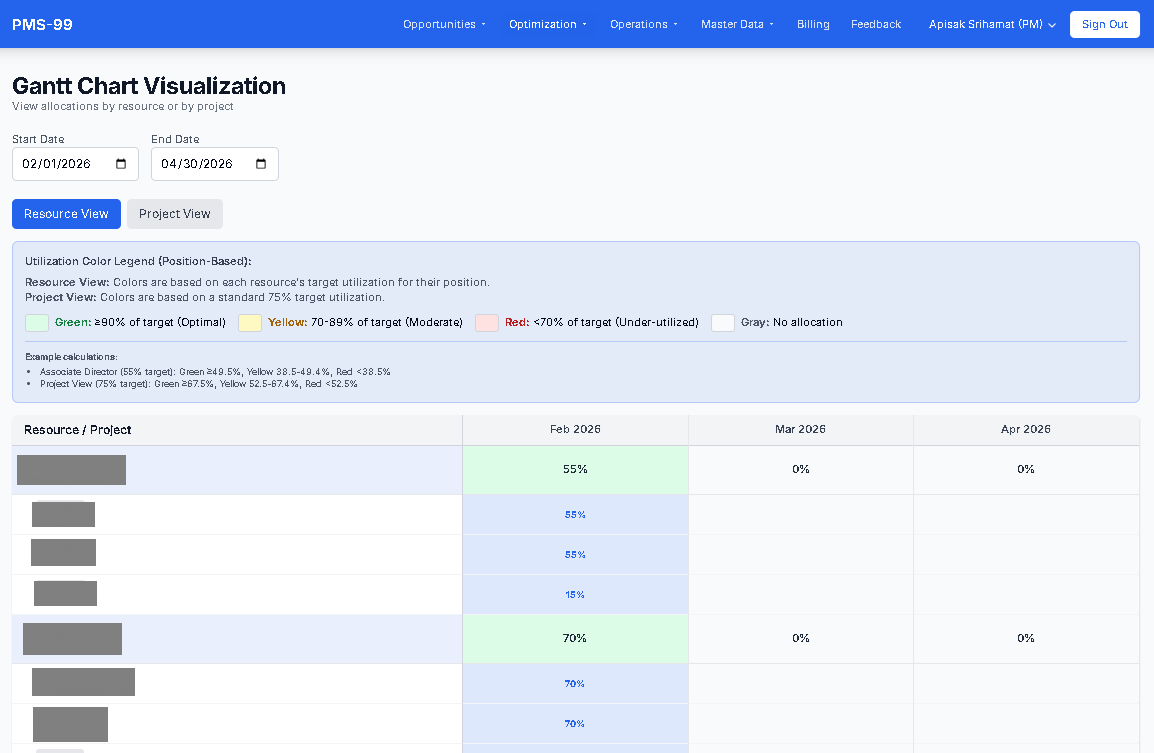
Task: Open the Master Data dropdown
Action: click(737, 23)
